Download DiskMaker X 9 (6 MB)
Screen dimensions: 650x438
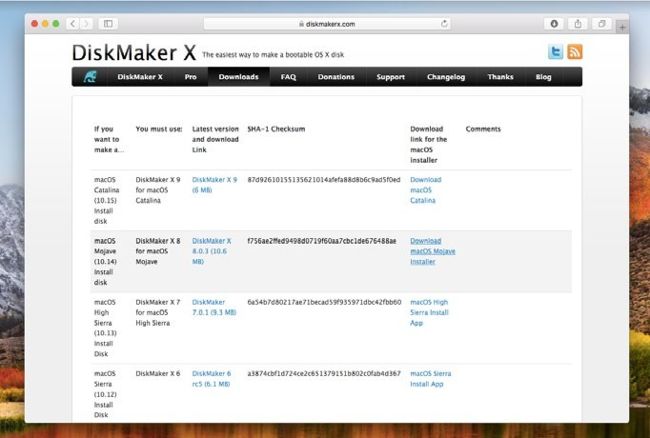pyautogui.click(x=214, y=185)
